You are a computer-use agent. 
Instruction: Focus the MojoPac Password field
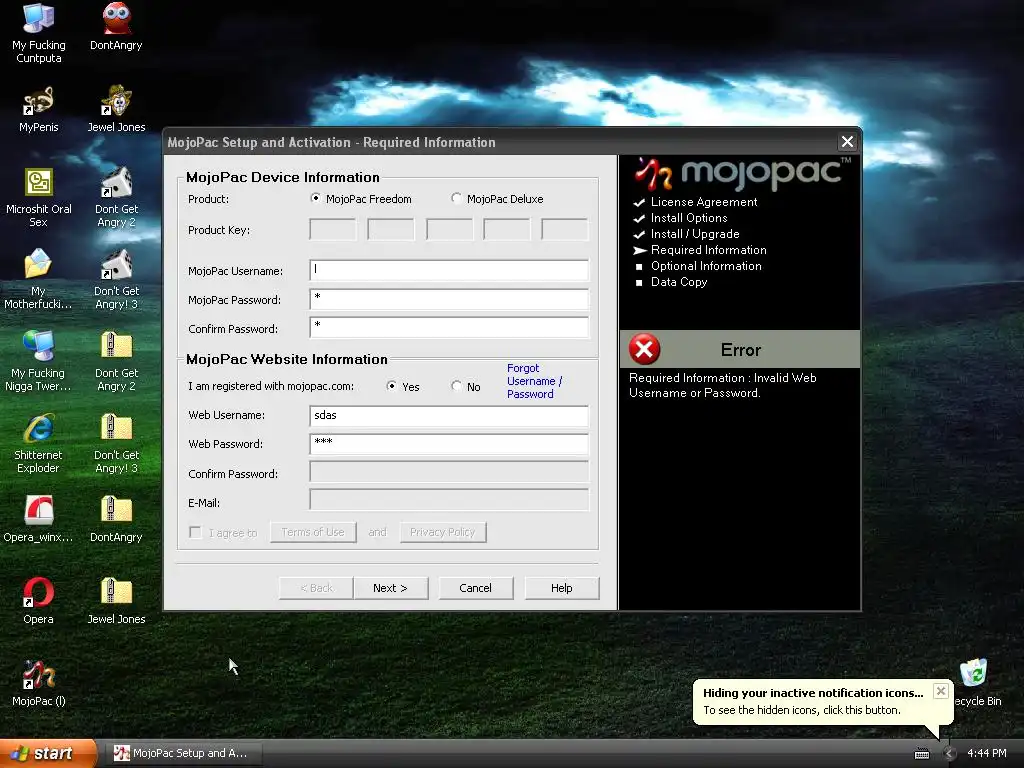coord(449,299)
